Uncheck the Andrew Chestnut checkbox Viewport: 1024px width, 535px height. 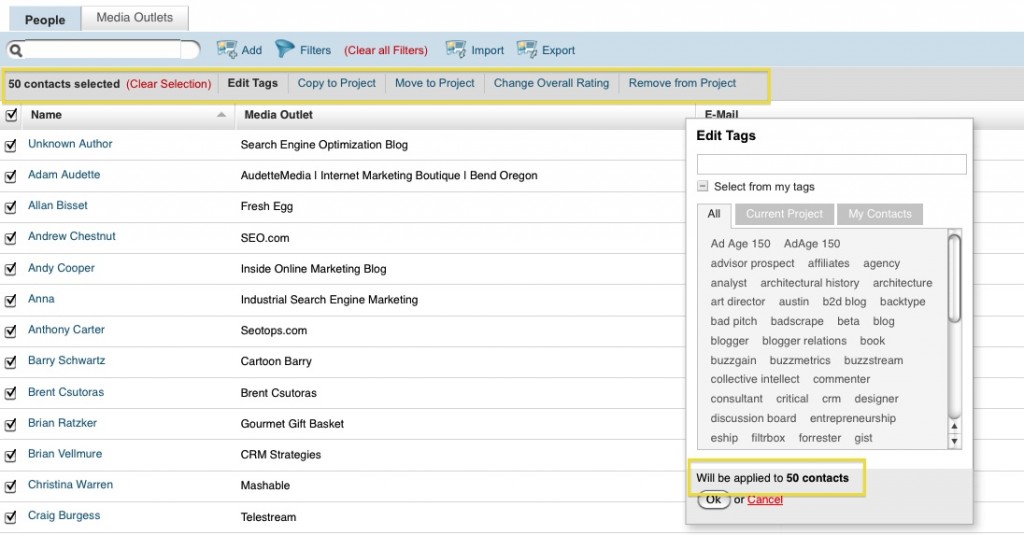click(10, 238)
